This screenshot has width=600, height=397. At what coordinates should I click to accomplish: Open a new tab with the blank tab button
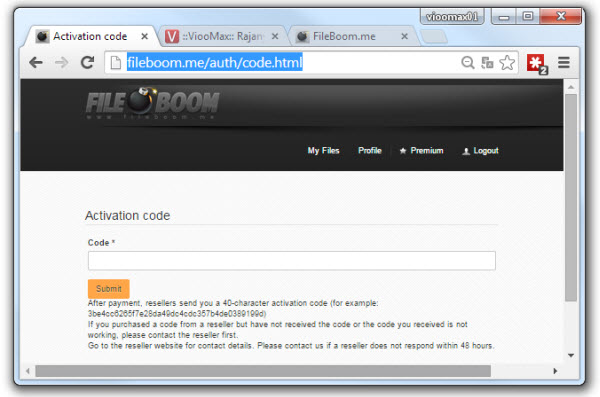point(434,37)
